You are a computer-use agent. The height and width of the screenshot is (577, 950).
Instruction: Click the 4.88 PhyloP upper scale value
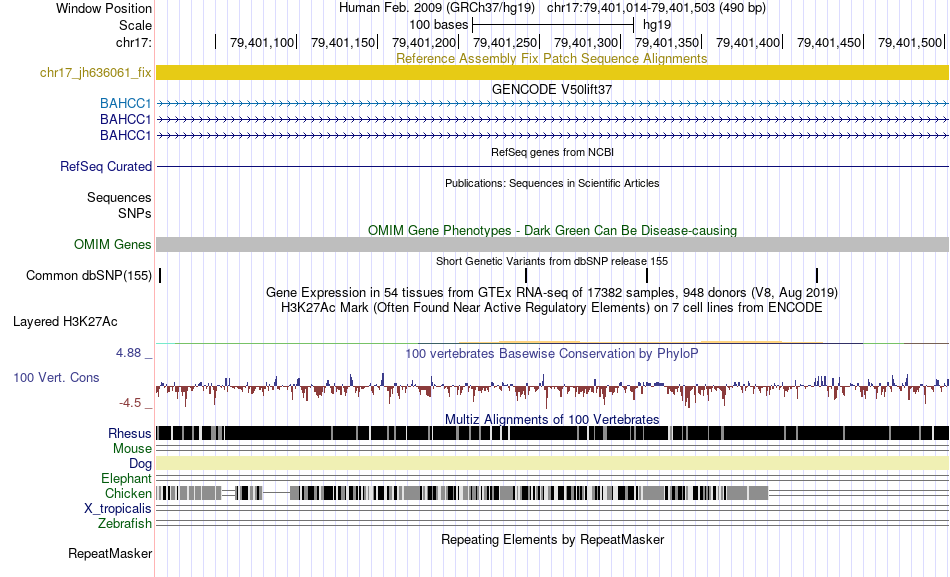pos(128,353)
